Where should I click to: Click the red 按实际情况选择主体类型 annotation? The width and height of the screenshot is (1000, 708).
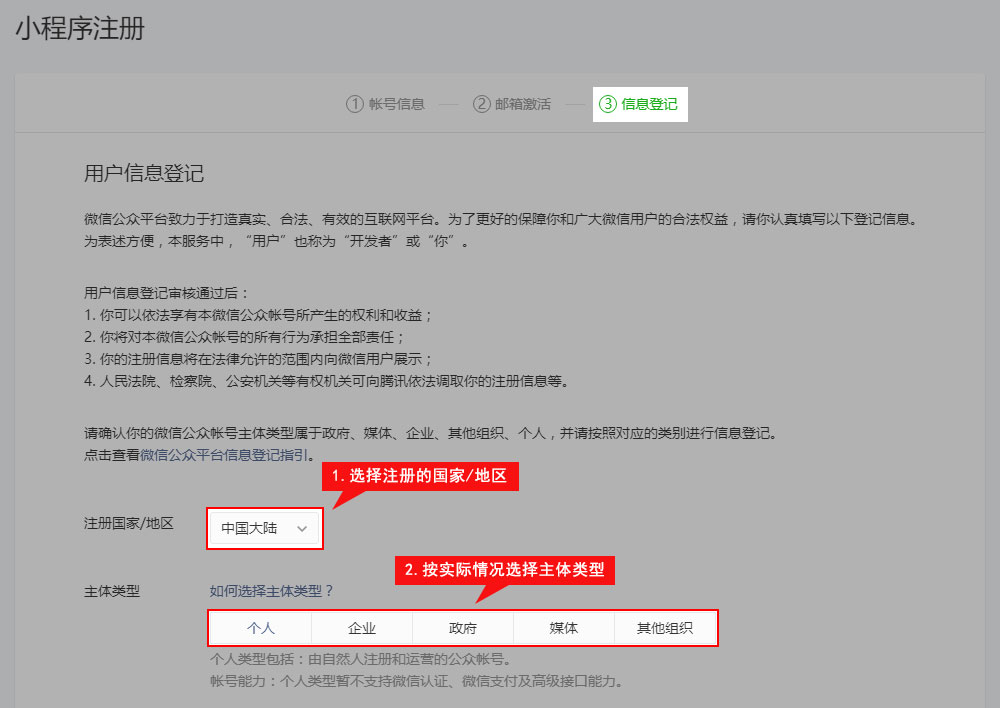click(x=504, y=570)
